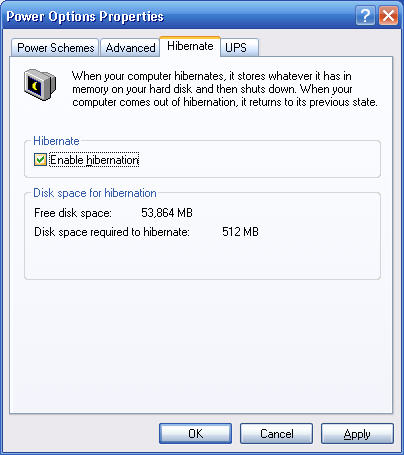
Task: Click the 53,864 MB free space value
Action: click(167, 213)
